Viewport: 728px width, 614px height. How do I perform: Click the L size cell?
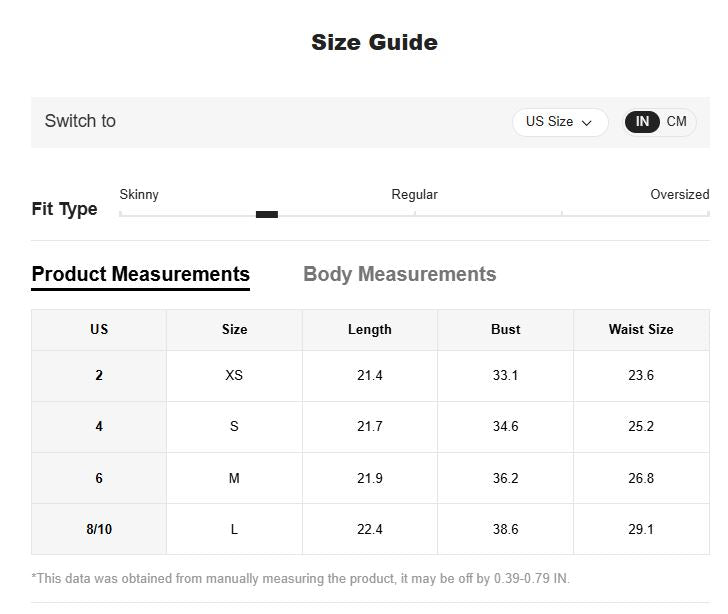tap(234, 529)
